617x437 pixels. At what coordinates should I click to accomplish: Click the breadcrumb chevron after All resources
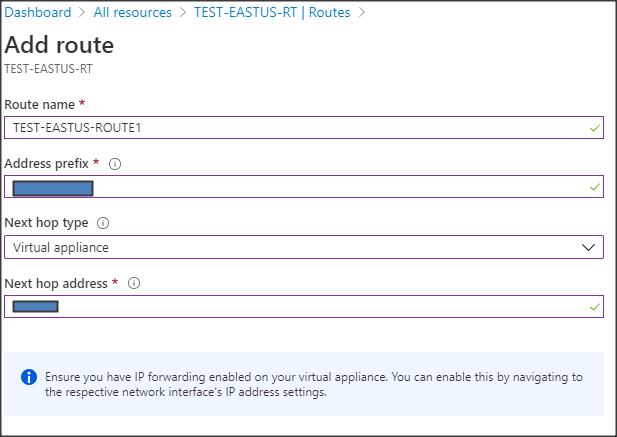(182, 13)
